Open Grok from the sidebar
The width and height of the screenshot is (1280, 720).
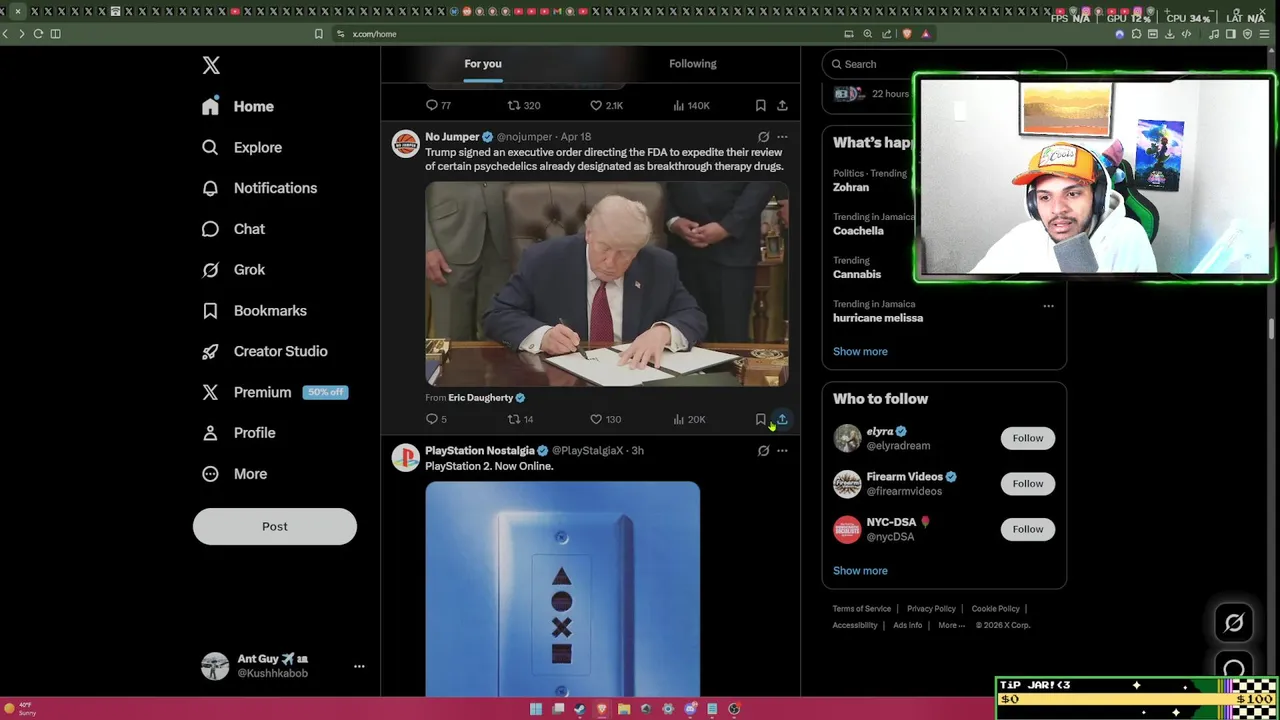233,270
